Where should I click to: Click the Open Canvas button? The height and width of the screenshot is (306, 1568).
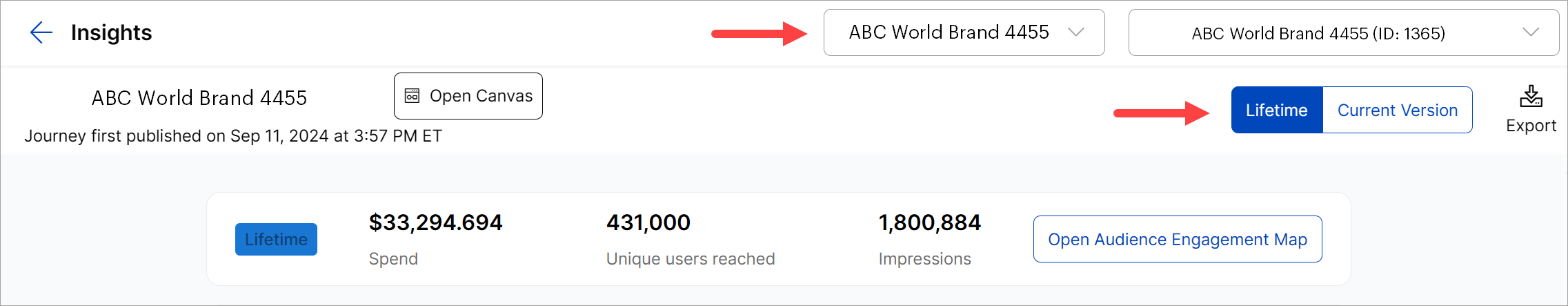(x=468, y=96)
